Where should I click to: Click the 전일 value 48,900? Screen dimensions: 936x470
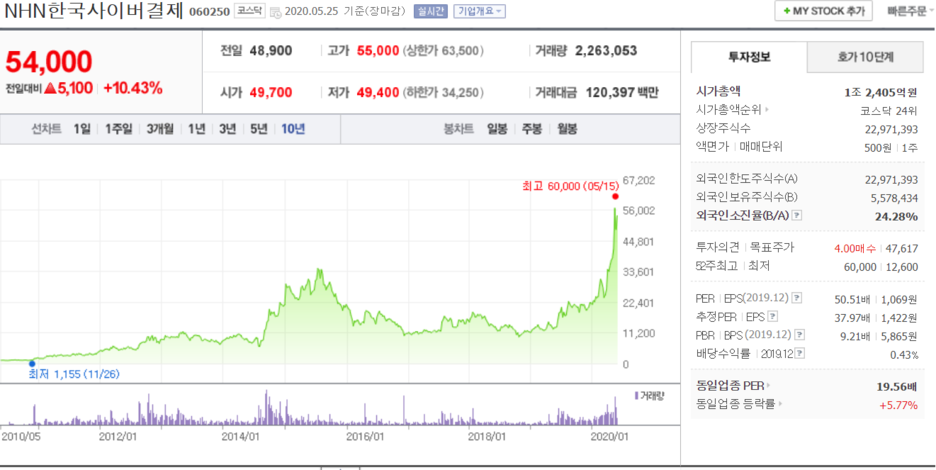tap(272, 51)
